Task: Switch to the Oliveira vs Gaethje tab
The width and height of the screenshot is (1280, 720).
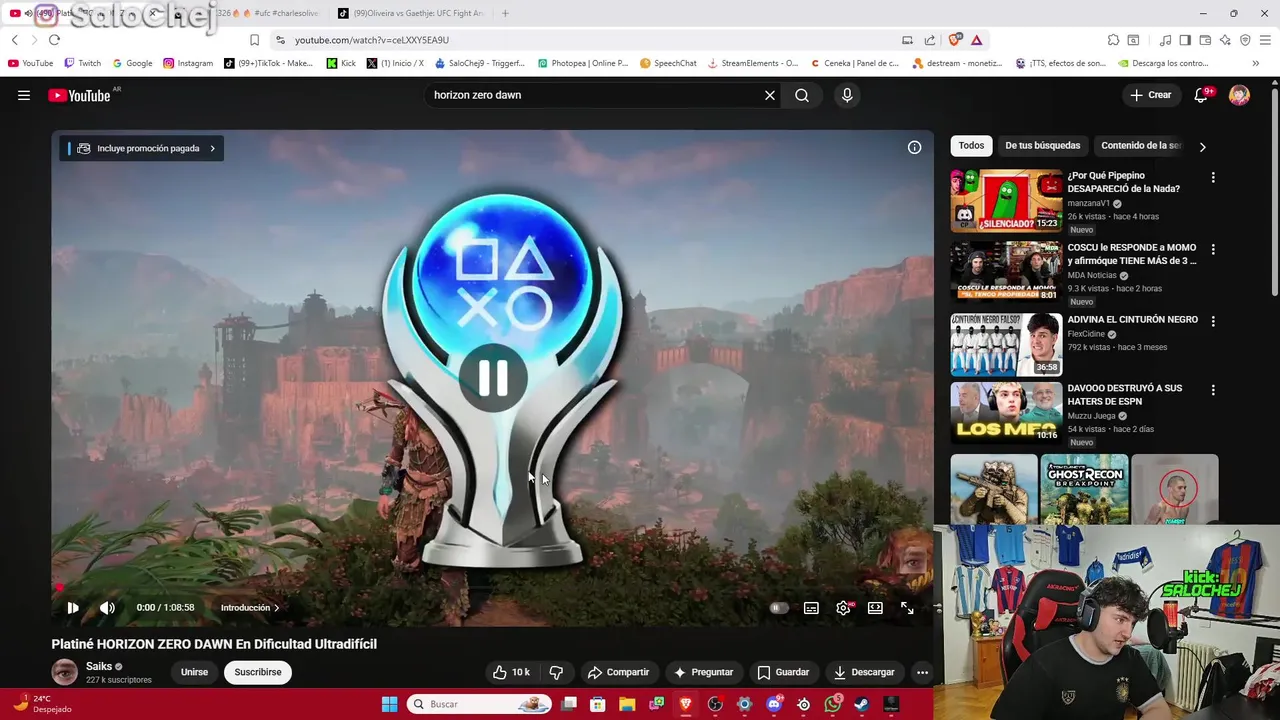Action: point(410,13)
